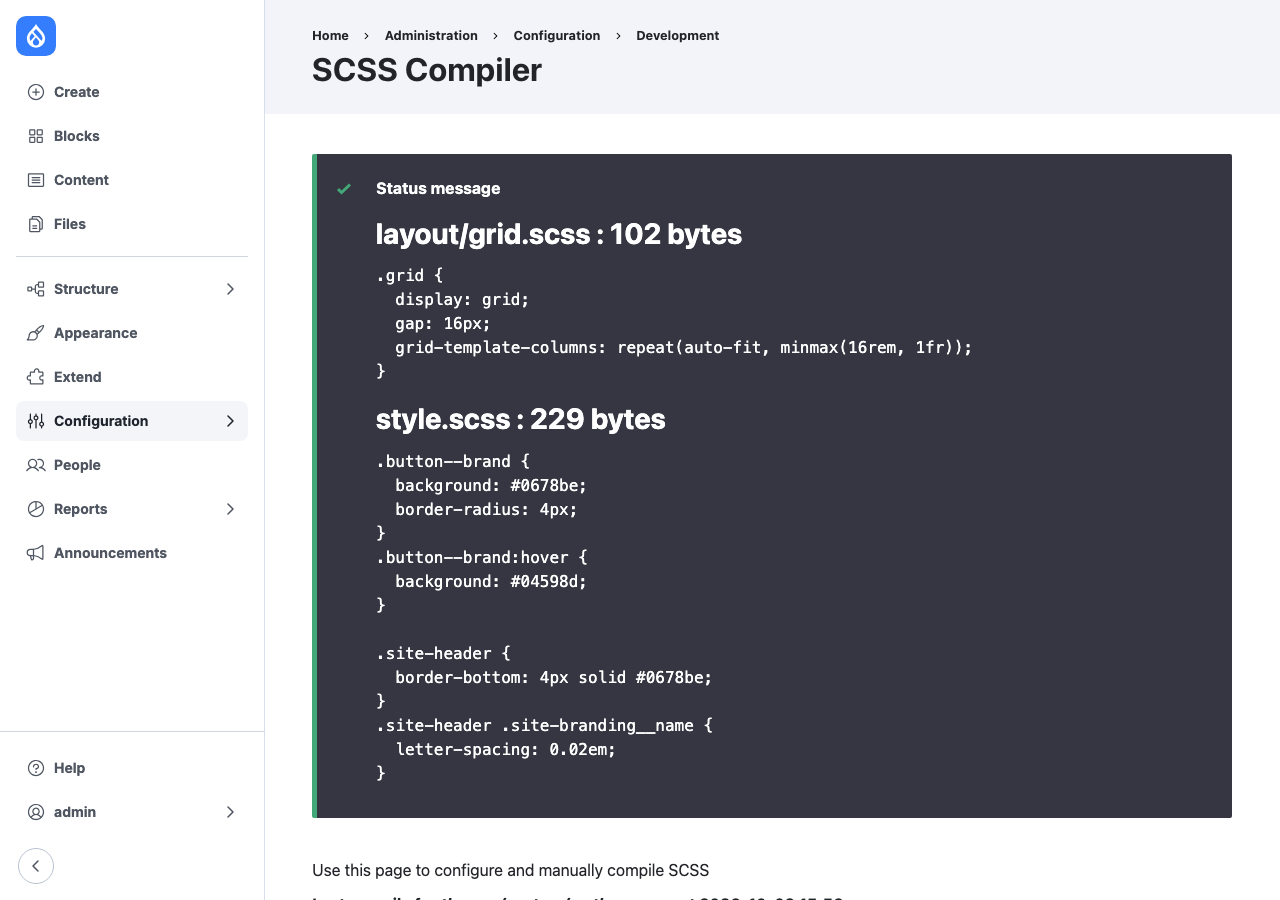Image resolution: width=1280 pixels, height=900 pixels.
Task: Click the 'Status message' label
Action: pos(438,188)
